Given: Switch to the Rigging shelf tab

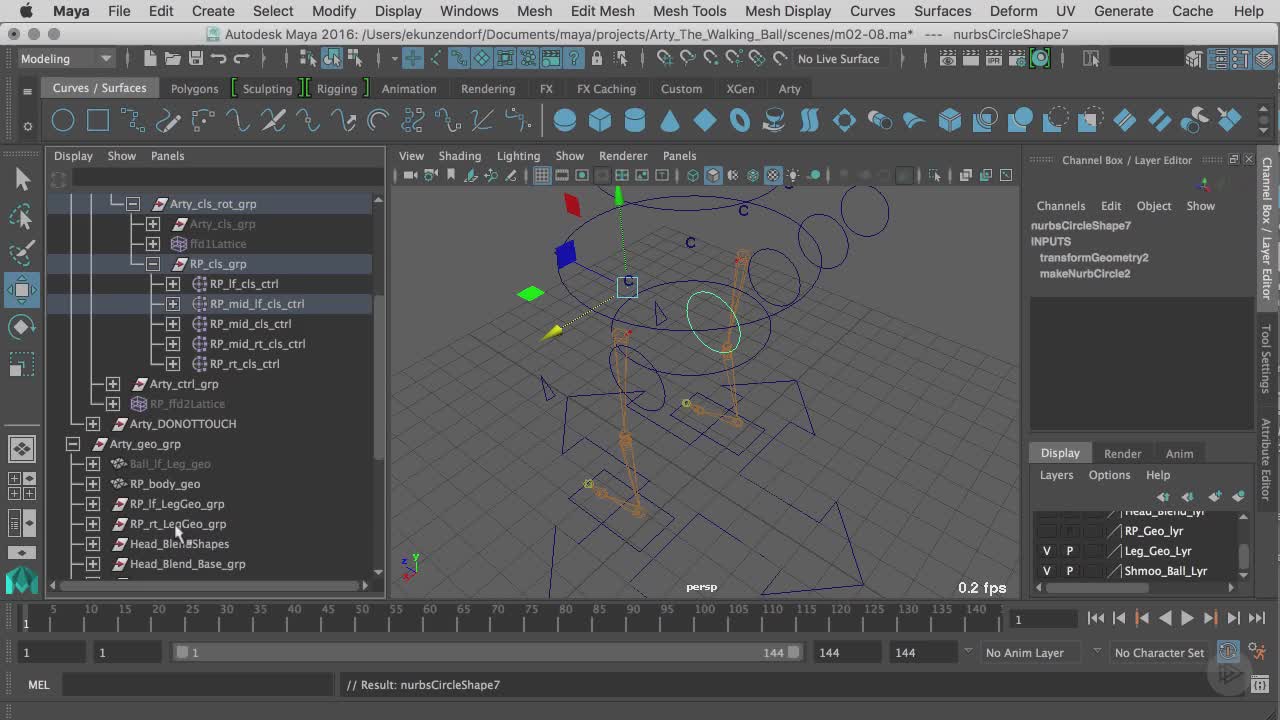Looking at the screenshot, I should tap(337, 88).
